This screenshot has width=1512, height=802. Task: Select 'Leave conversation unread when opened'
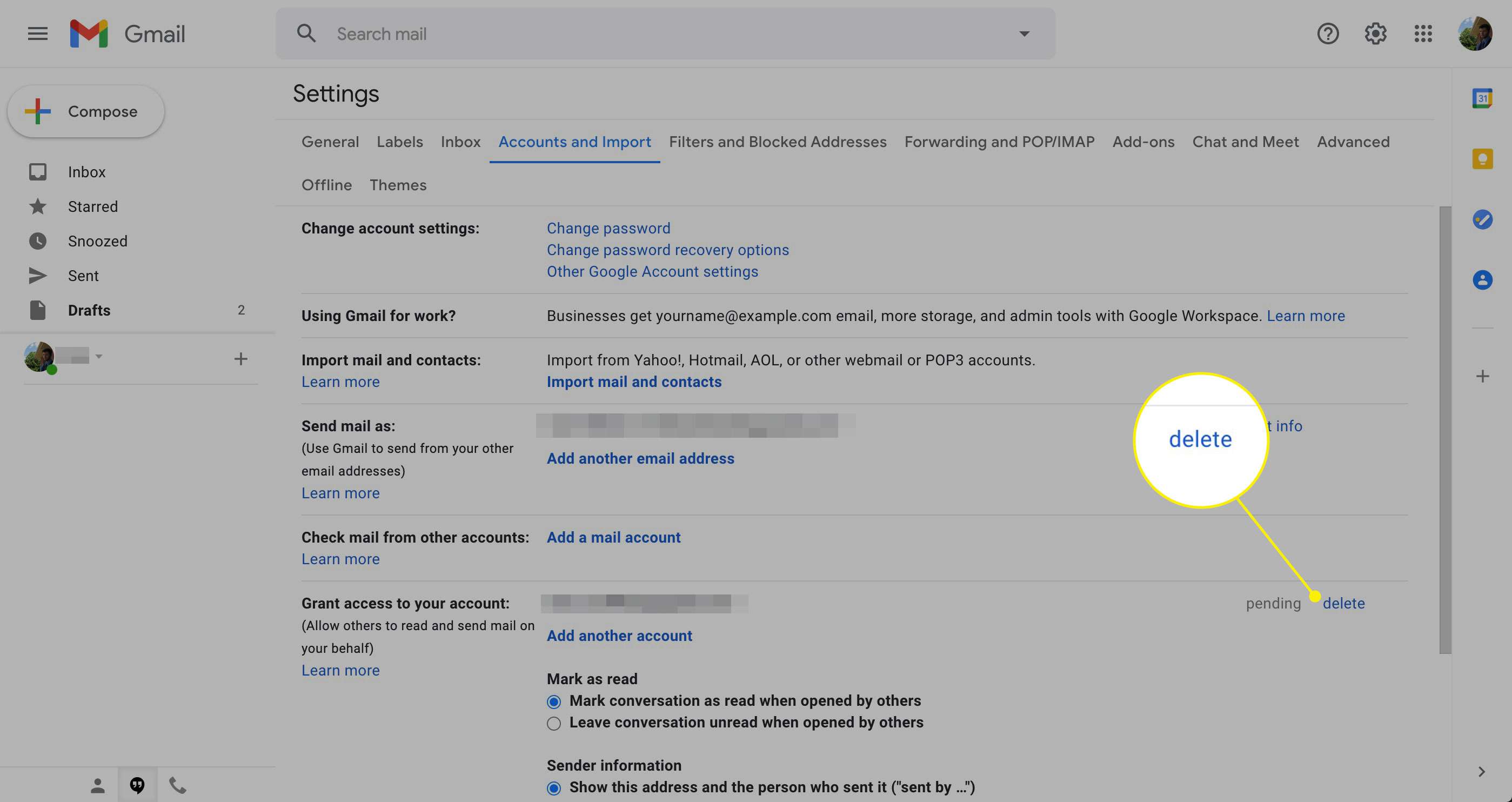554,722
